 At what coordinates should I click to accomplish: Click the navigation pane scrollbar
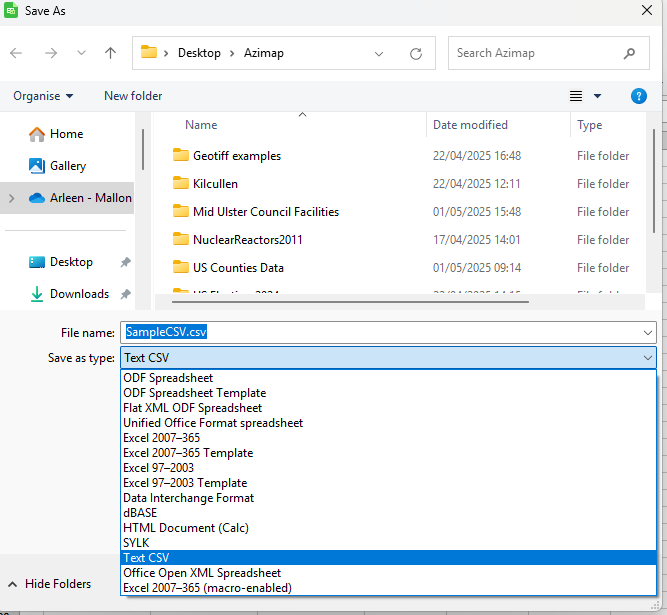click(x=143, y=150)
